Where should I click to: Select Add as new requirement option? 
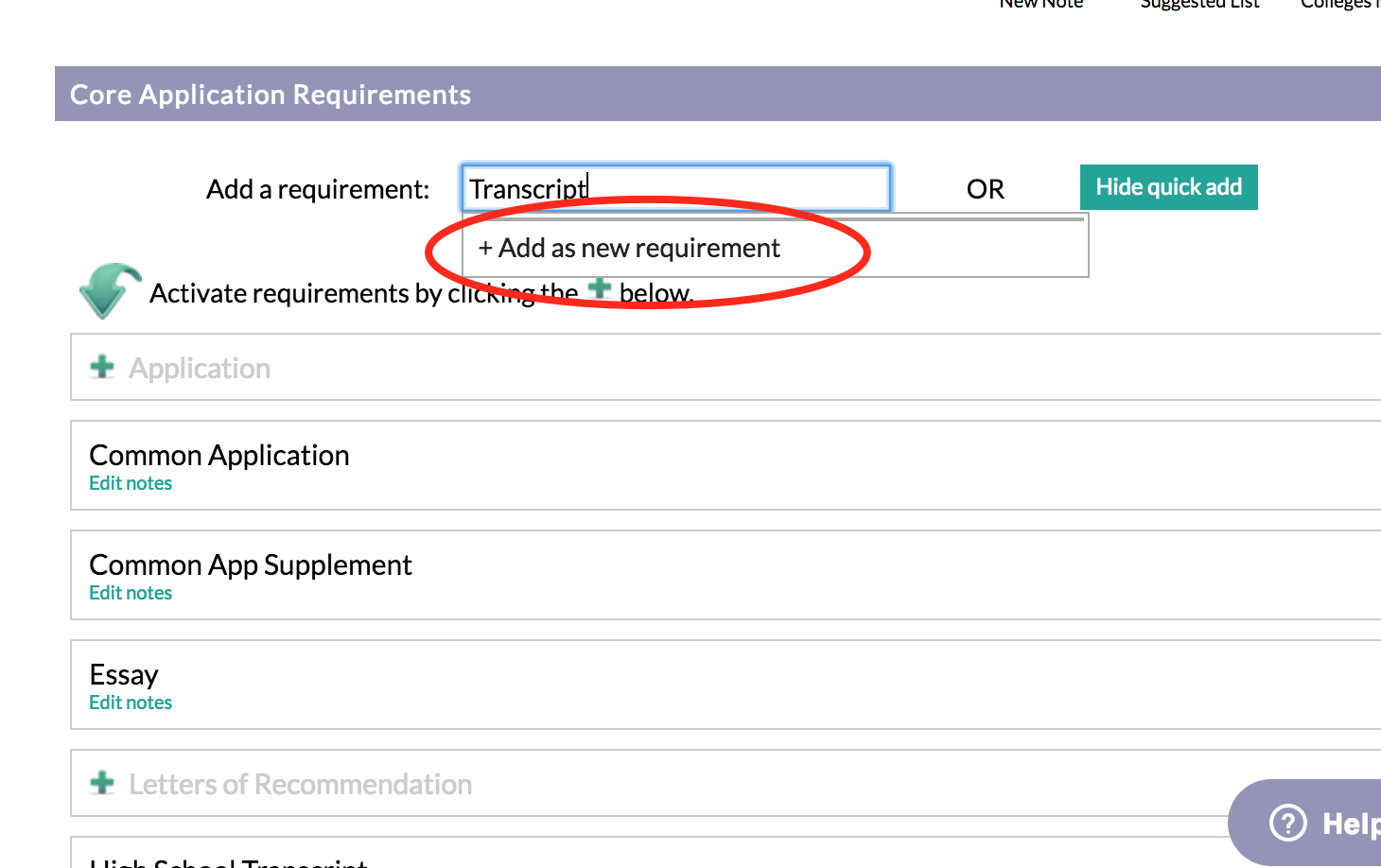[629, 248]
